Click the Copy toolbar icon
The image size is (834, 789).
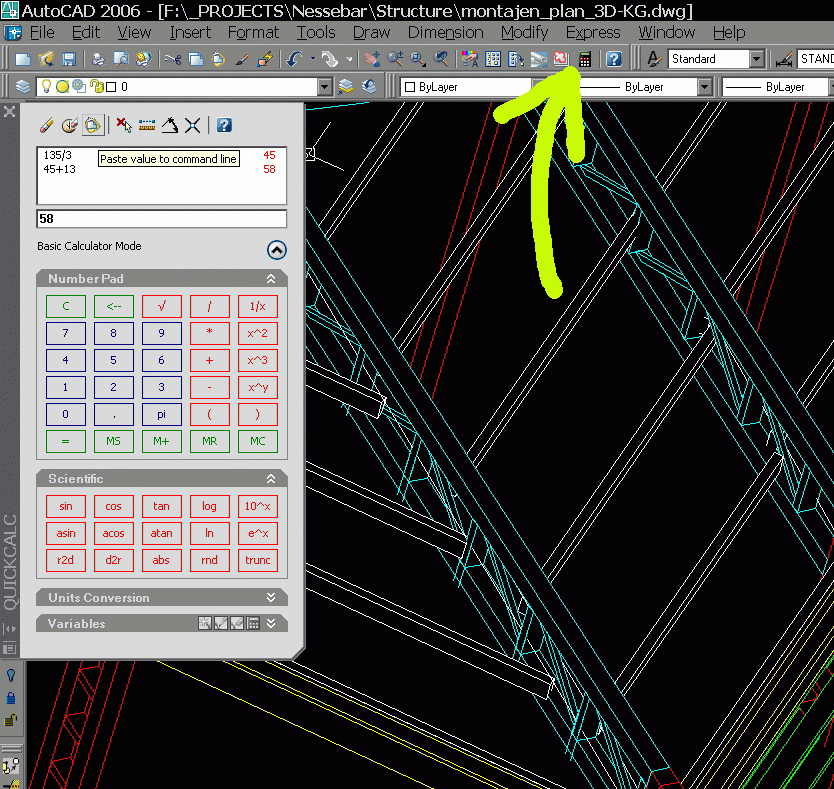[196, 59]
